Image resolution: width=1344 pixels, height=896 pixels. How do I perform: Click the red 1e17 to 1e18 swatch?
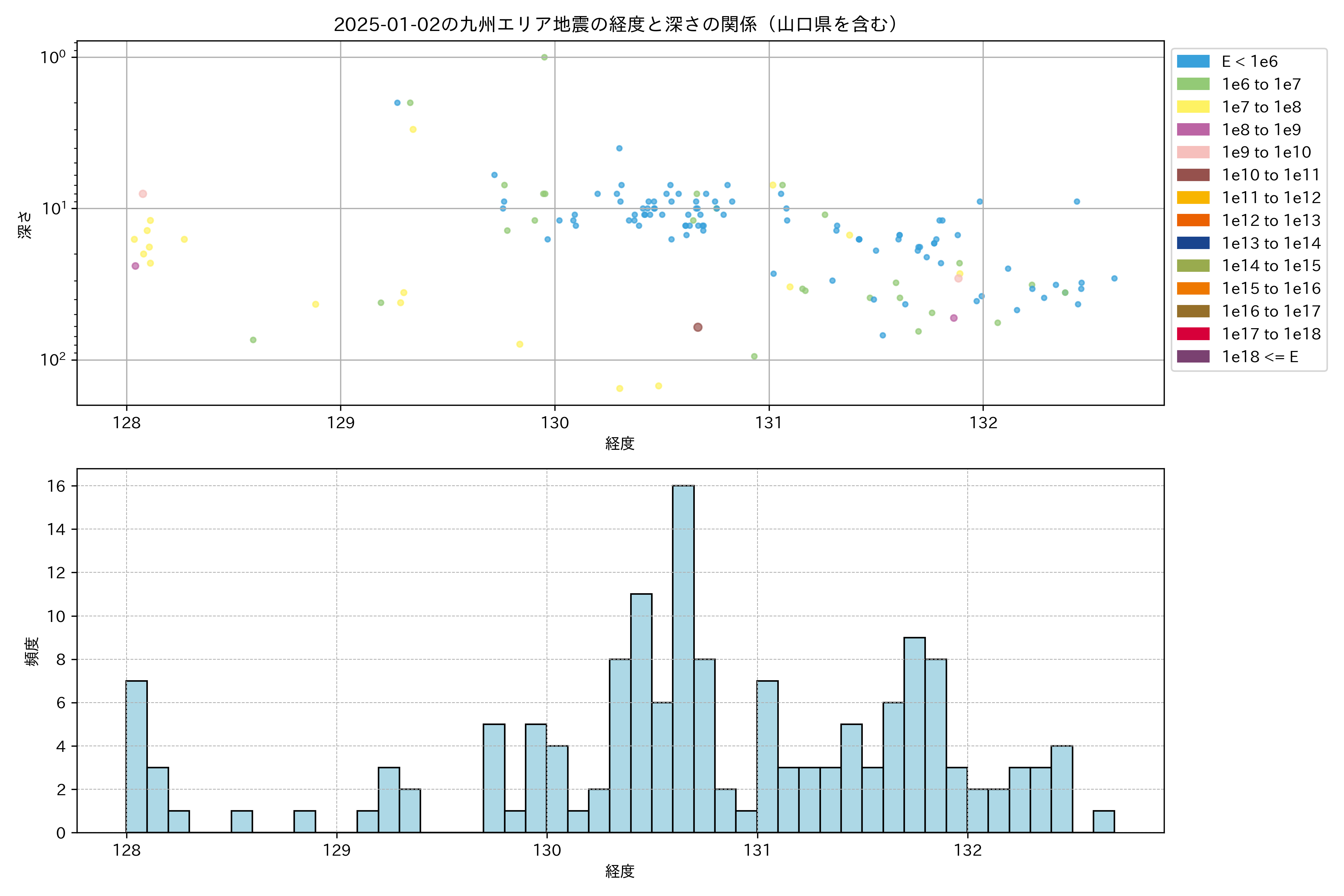[1192, 334]
